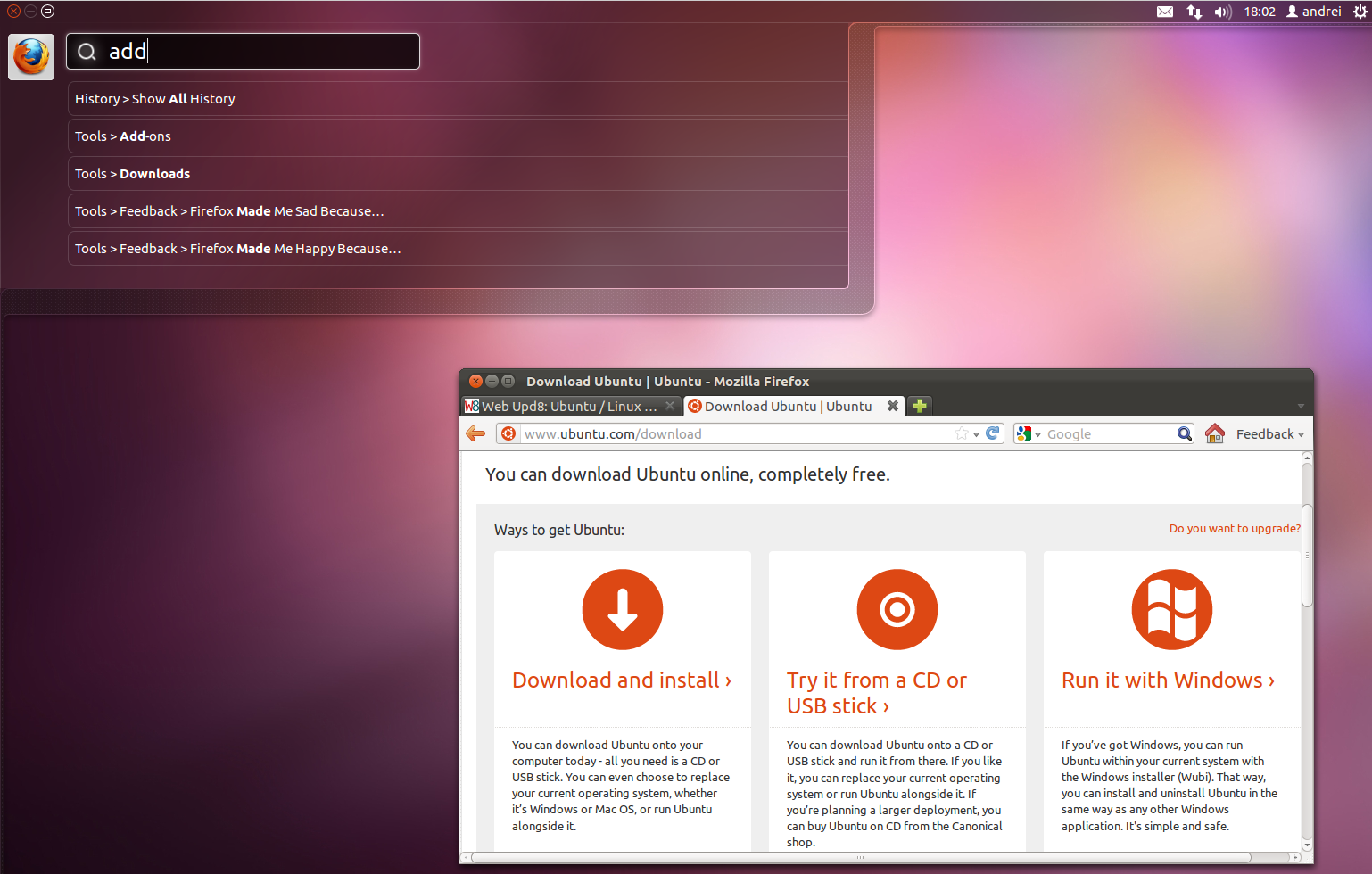
Task: Reload the page in Firefox
Action: [x=993, y=433]
